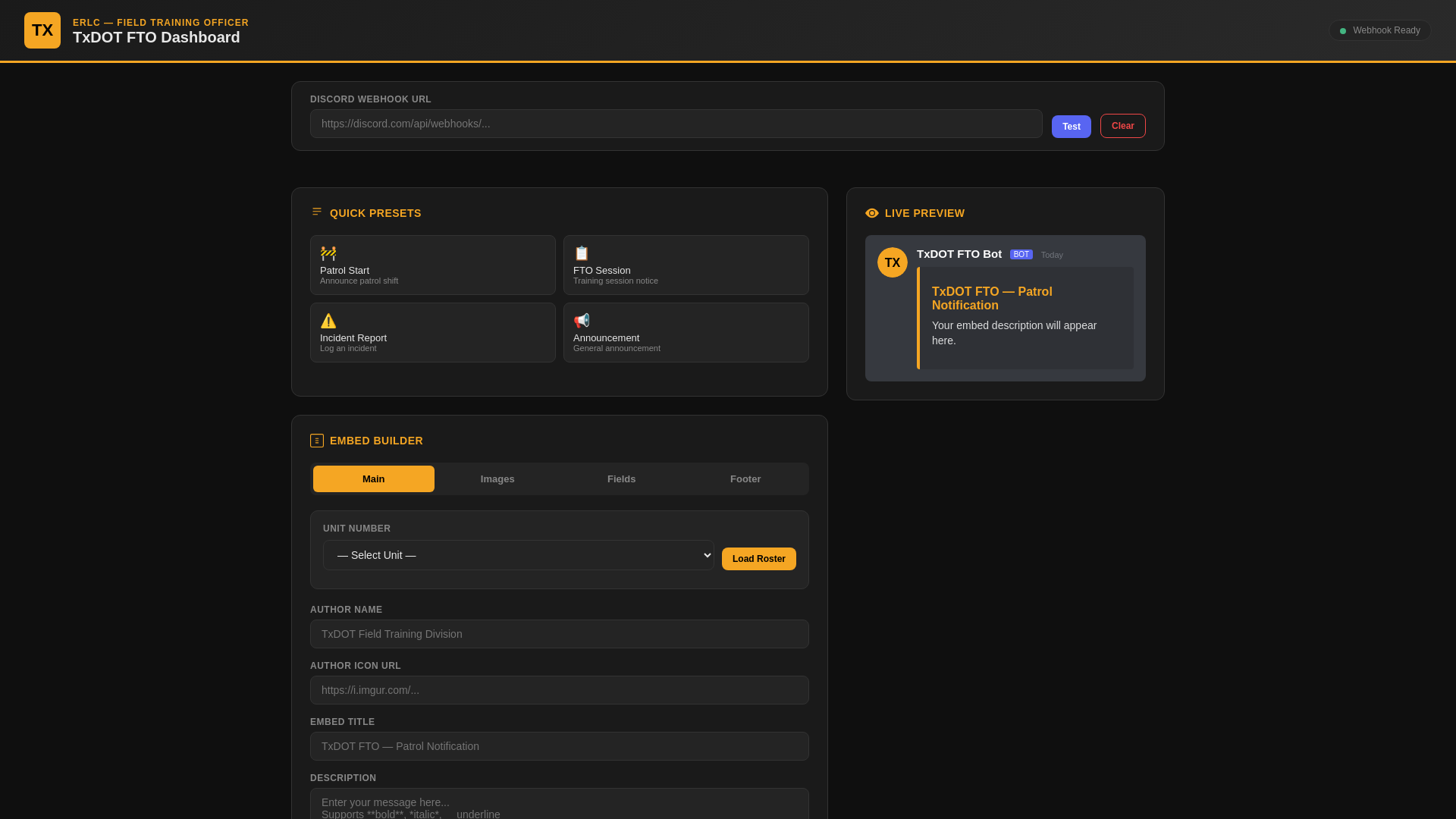Viewport: 1456px width, 819px height.
Task: Click the TX bot avatar in preview
Action: tap(893, 262)
